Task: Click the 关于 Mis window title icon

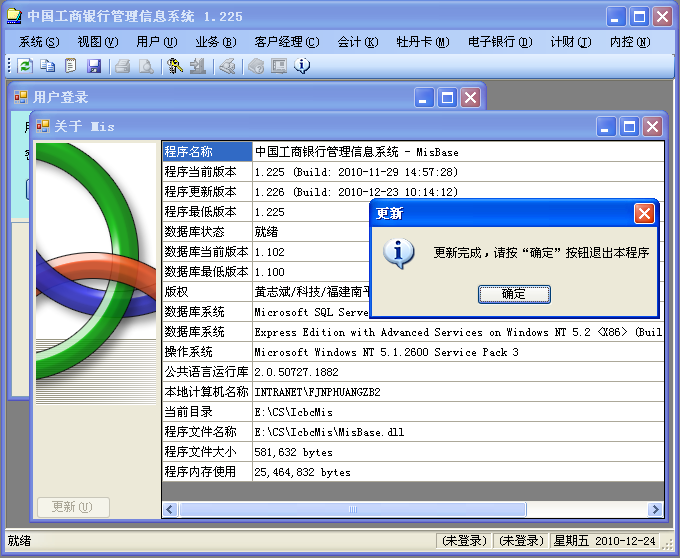Action: (x=42, y=126)
